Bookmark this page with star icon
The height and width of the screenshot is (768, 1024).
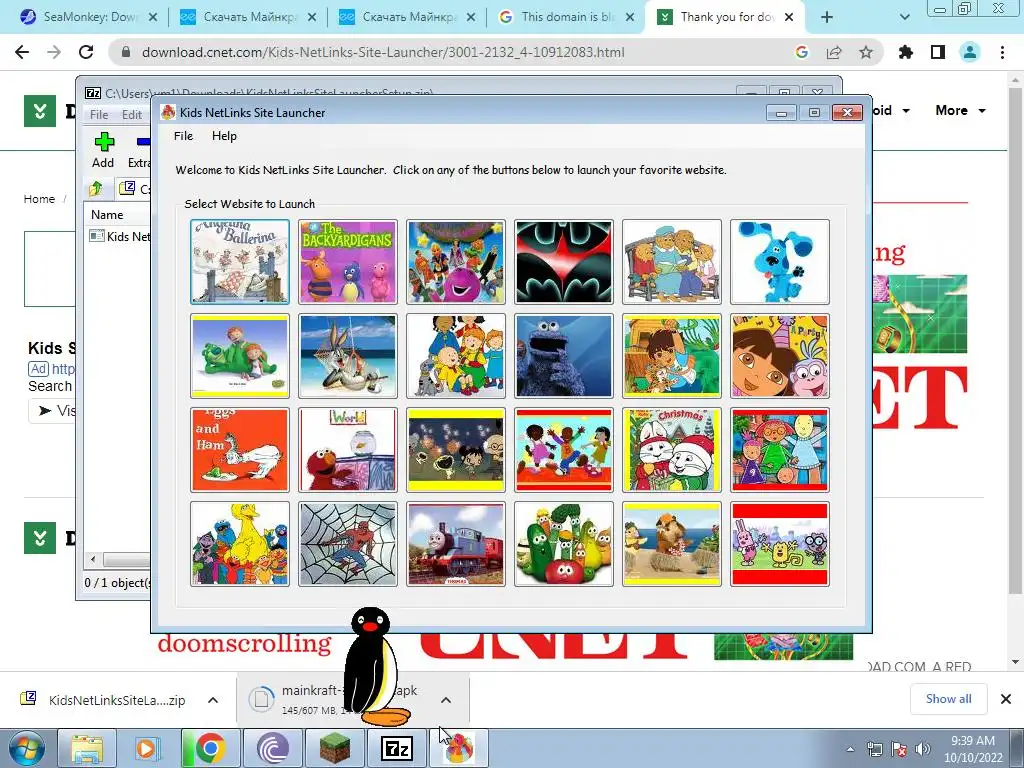pyautogui.click(x=866, y=52)
